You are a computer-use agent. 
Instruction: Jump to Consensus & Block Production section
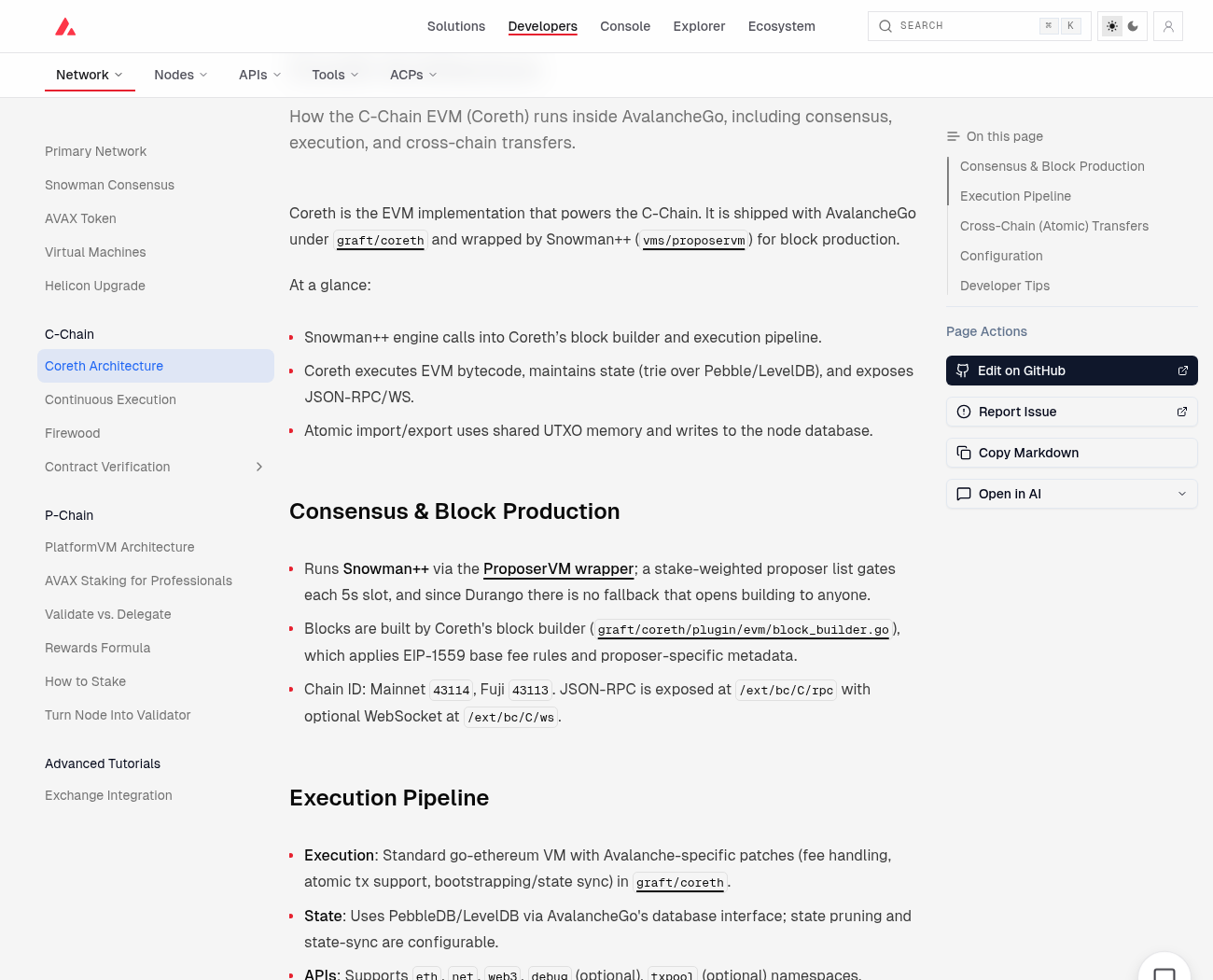(x=1053, y=166)
